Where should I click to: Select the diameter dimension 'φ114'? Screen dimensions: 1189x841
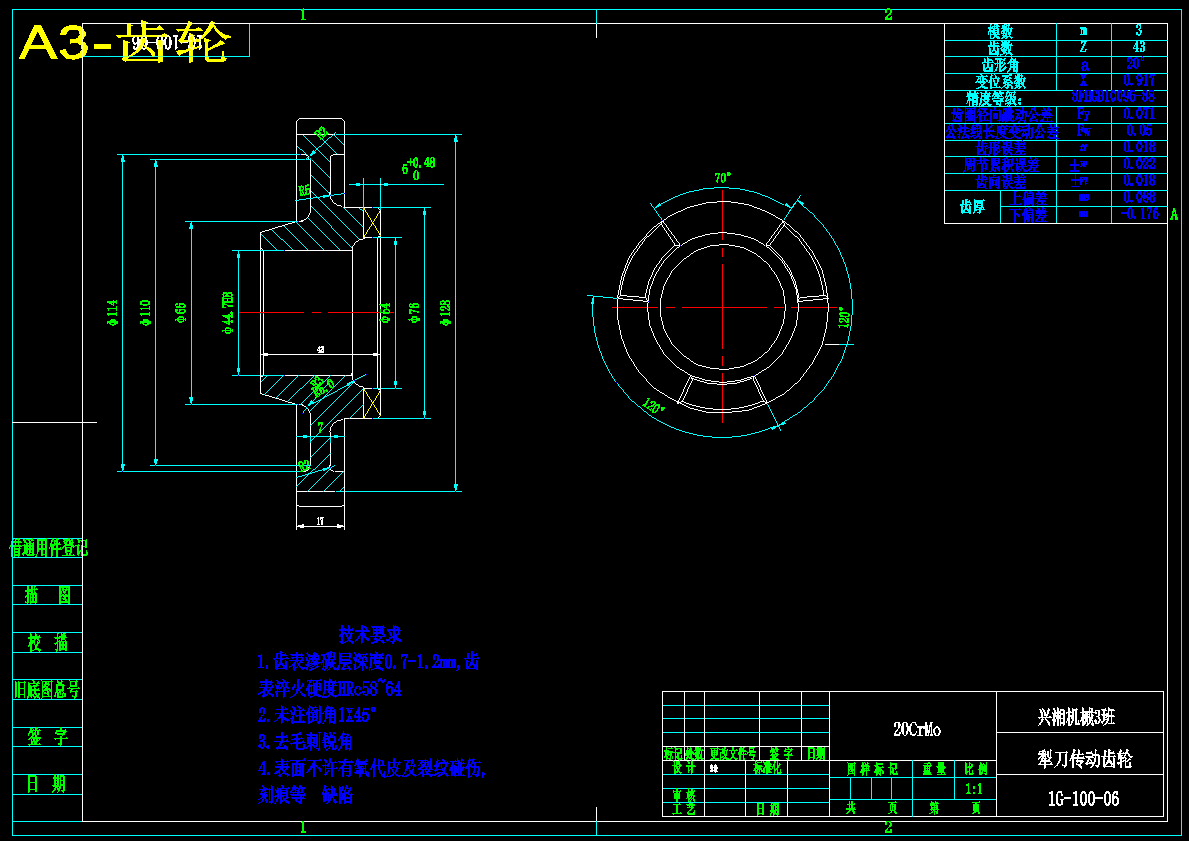tap(113, 312)
